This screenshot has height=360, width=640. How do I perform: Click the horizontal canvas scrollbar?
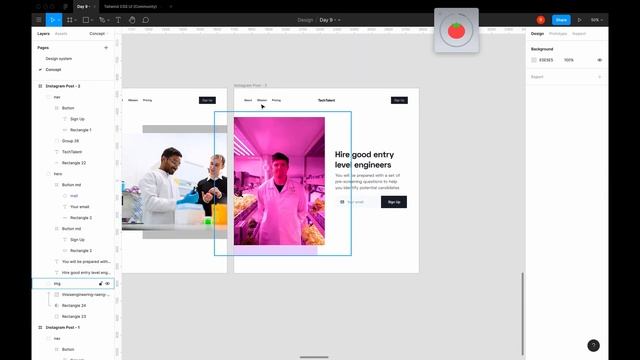(314, 357)
